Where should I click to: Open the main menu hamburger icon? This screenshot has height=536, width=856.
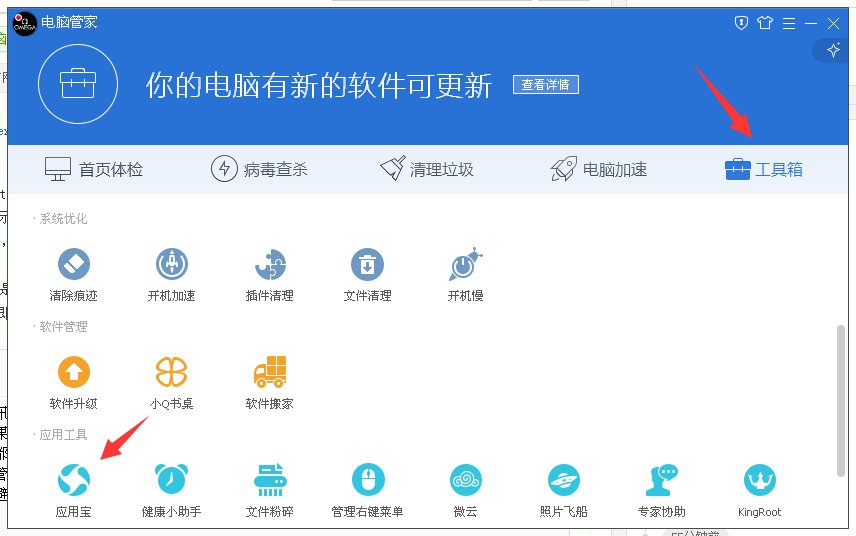tap(789, 23)
